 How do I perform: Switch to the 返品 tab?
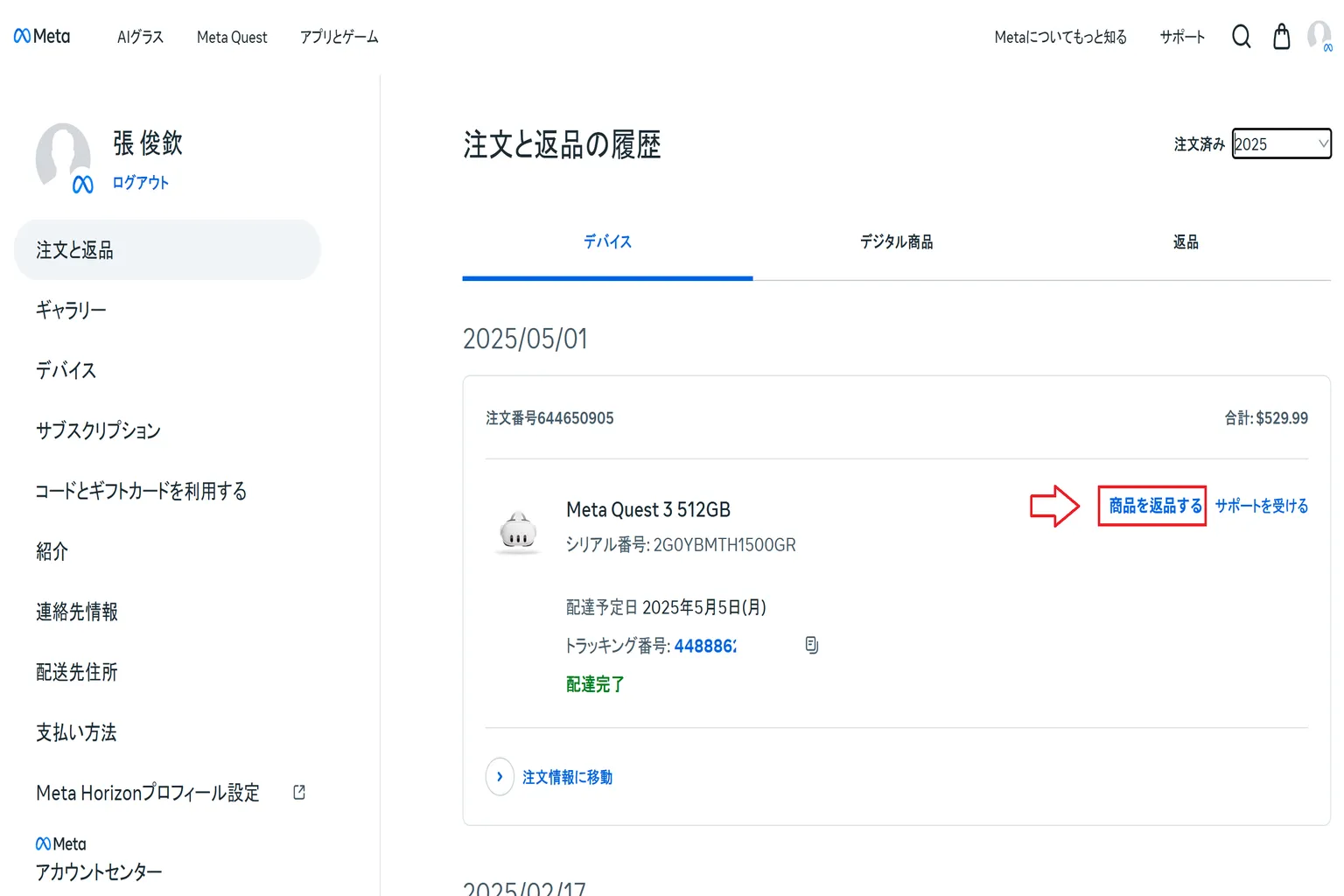(1186, 242)
